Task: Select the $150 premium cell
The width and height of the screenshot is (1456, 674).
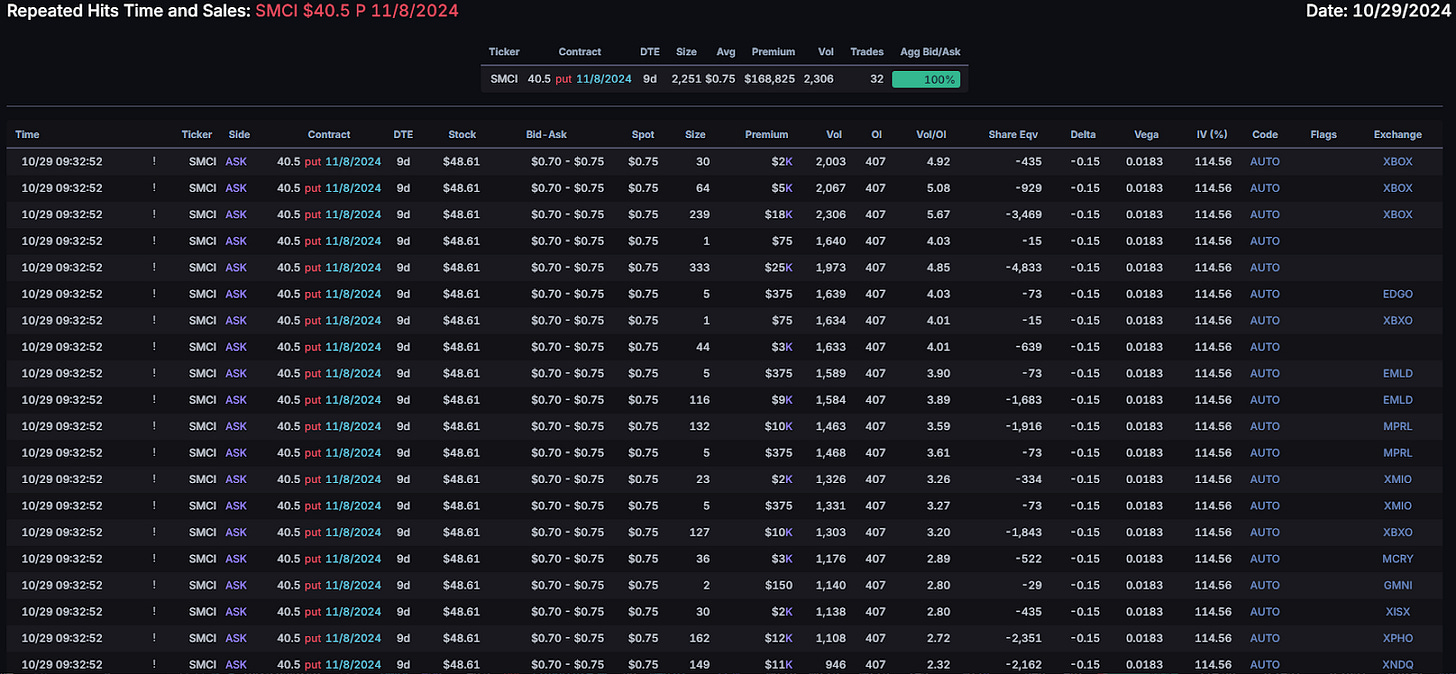Action: pyautogui.click(x=778, y=585)
